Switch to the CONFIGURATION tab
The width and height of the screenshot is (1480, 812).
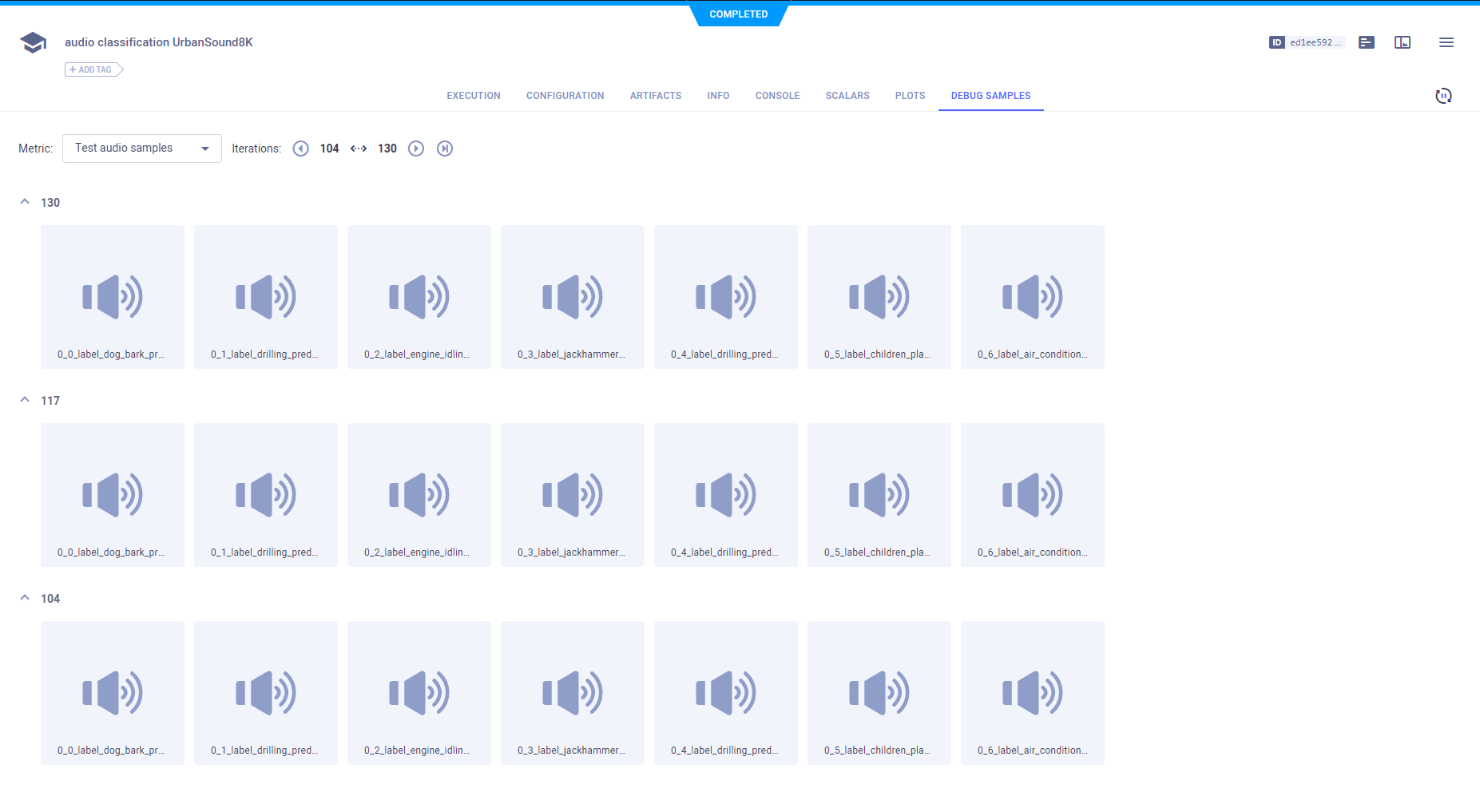click(x=565, y=96)
